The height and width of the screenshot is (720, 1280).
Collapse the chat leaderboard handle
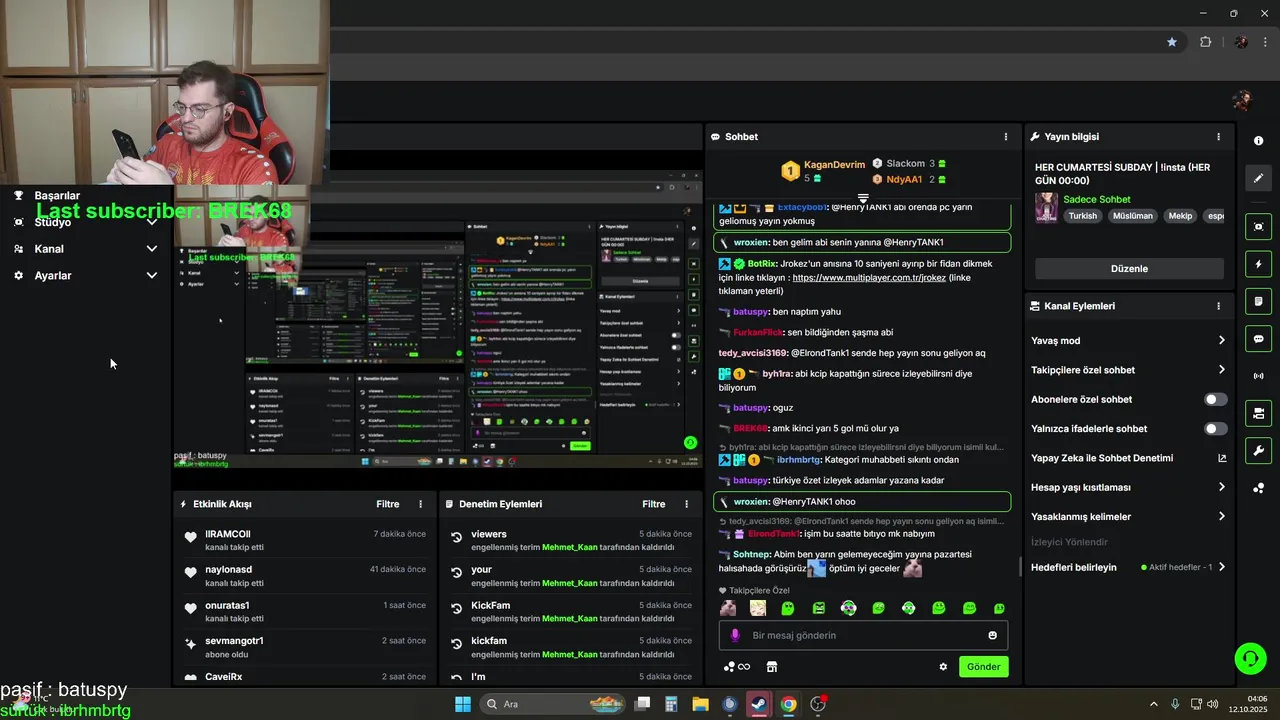(x=862, y=198)
